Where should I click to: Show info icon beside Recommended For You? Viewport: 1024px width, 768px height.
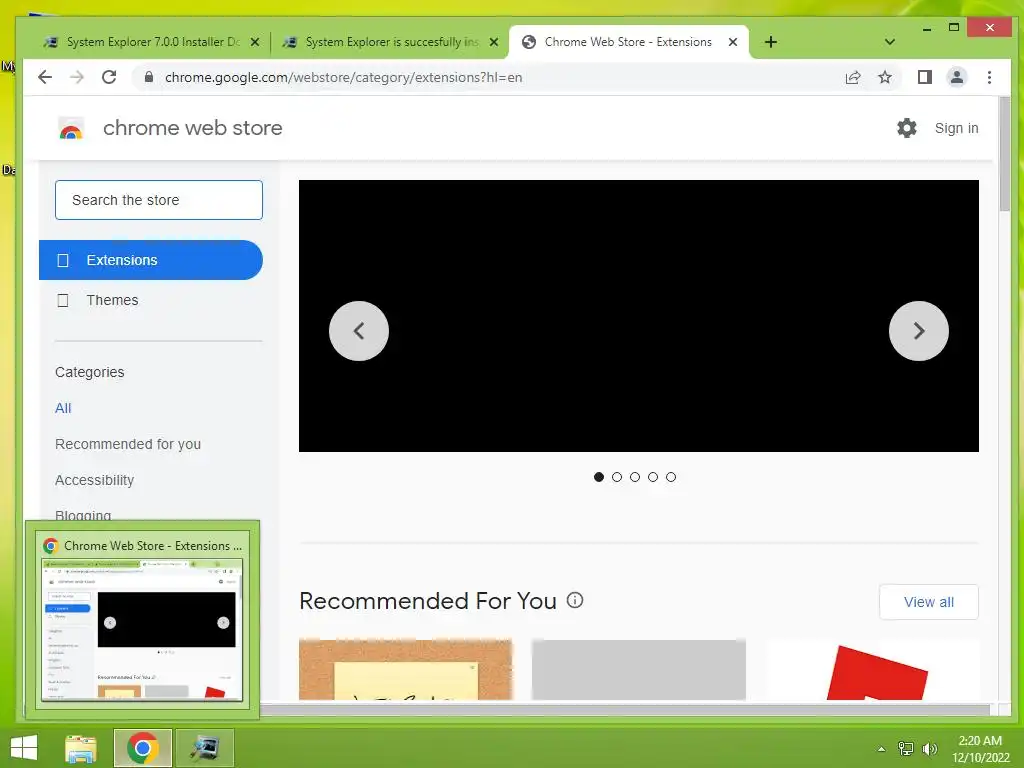pos(575,600)
